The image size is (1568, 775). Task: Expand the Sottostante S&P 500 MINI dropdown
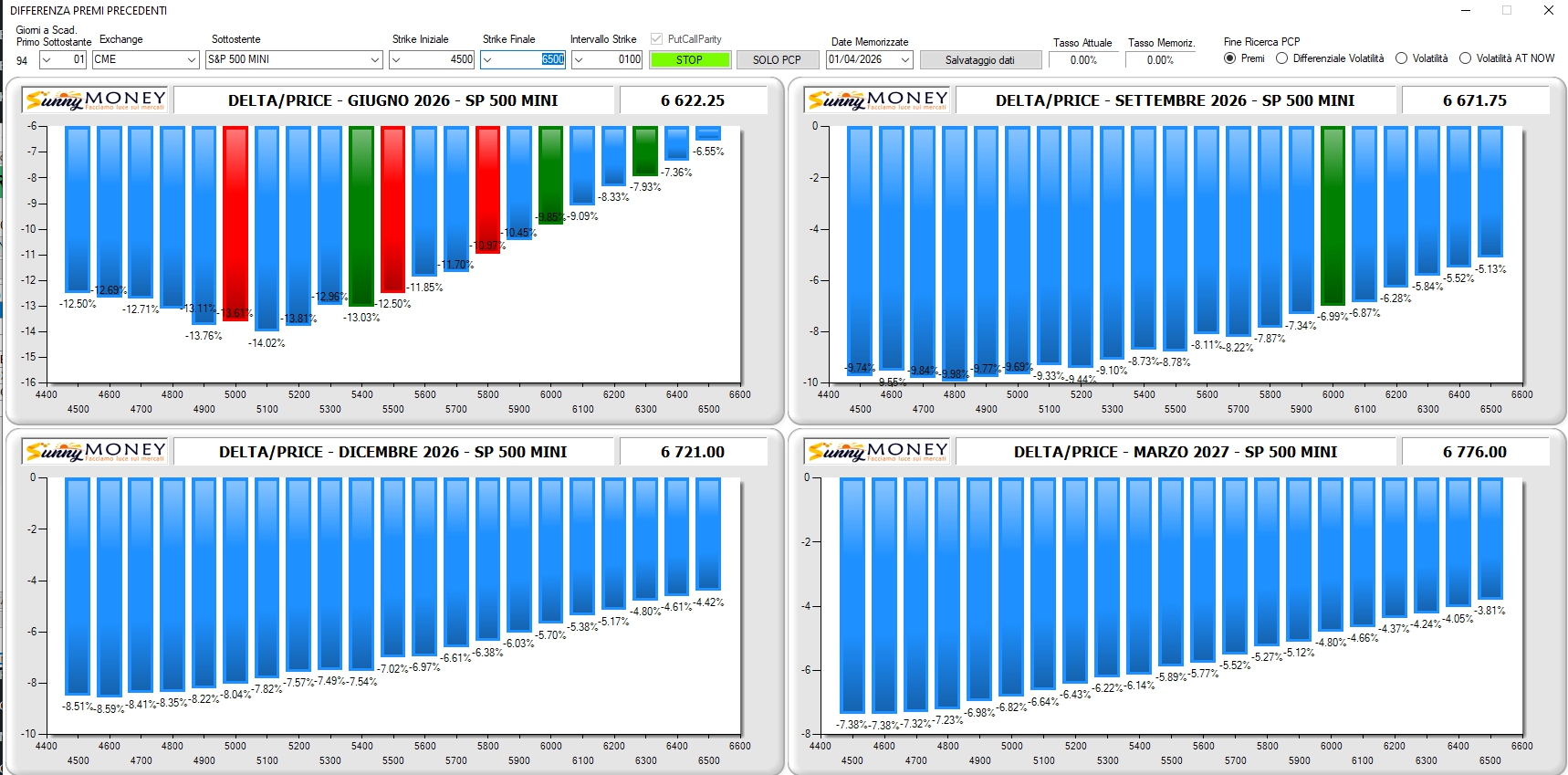point(374,59)
